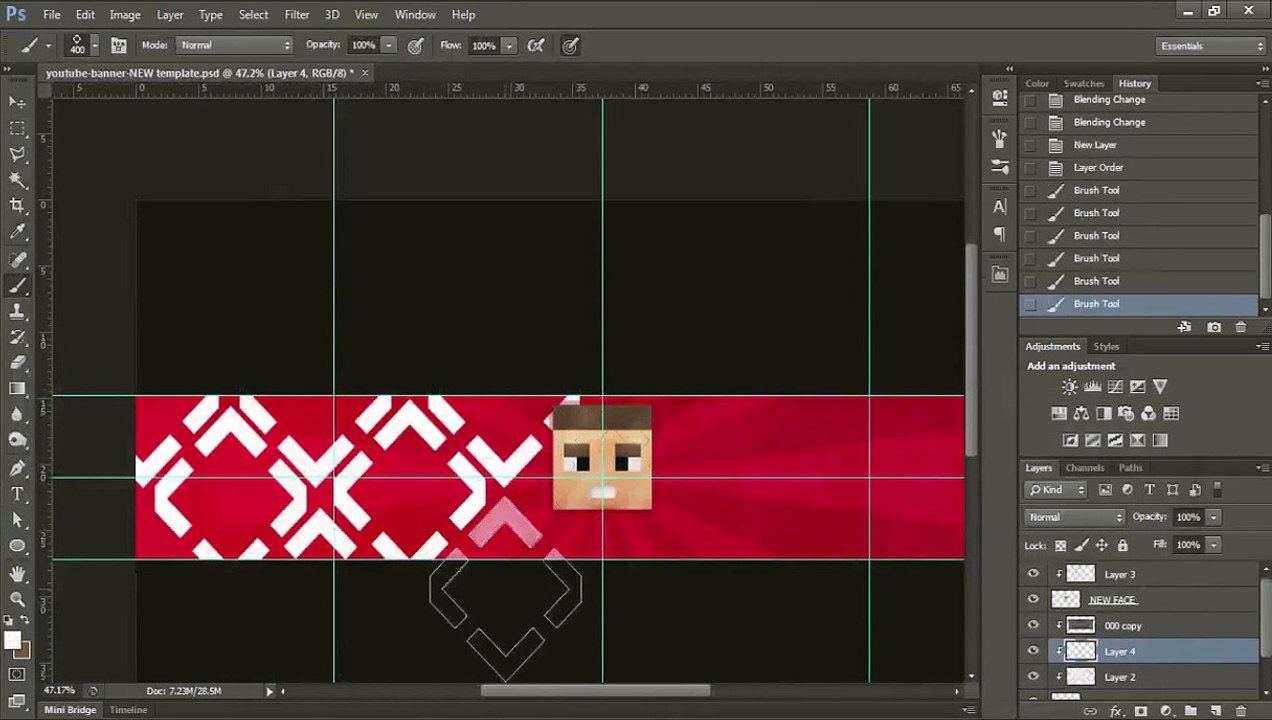Activate the Zoom tool
Screen dimensions: 1272x720
[x=17, y=599]
